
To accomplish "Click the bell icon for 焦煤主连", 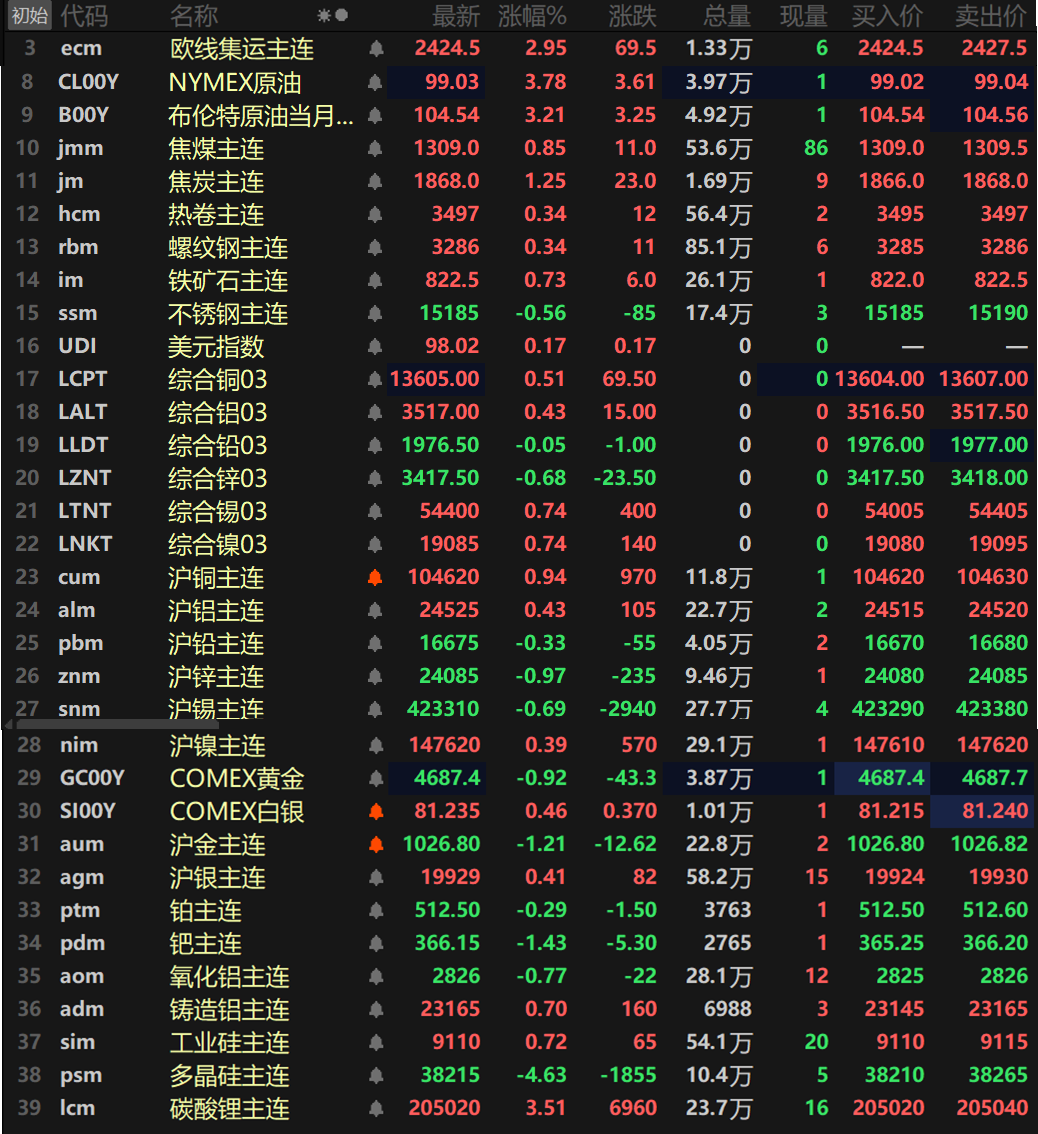I will click(x=375, y=148).
